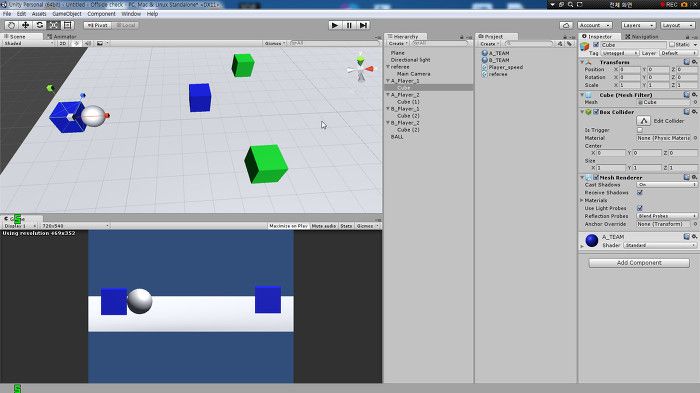This screenshot has height=393, width=700.
Task: Toggle the Cube active checkbox
Action: coord(596,45)
